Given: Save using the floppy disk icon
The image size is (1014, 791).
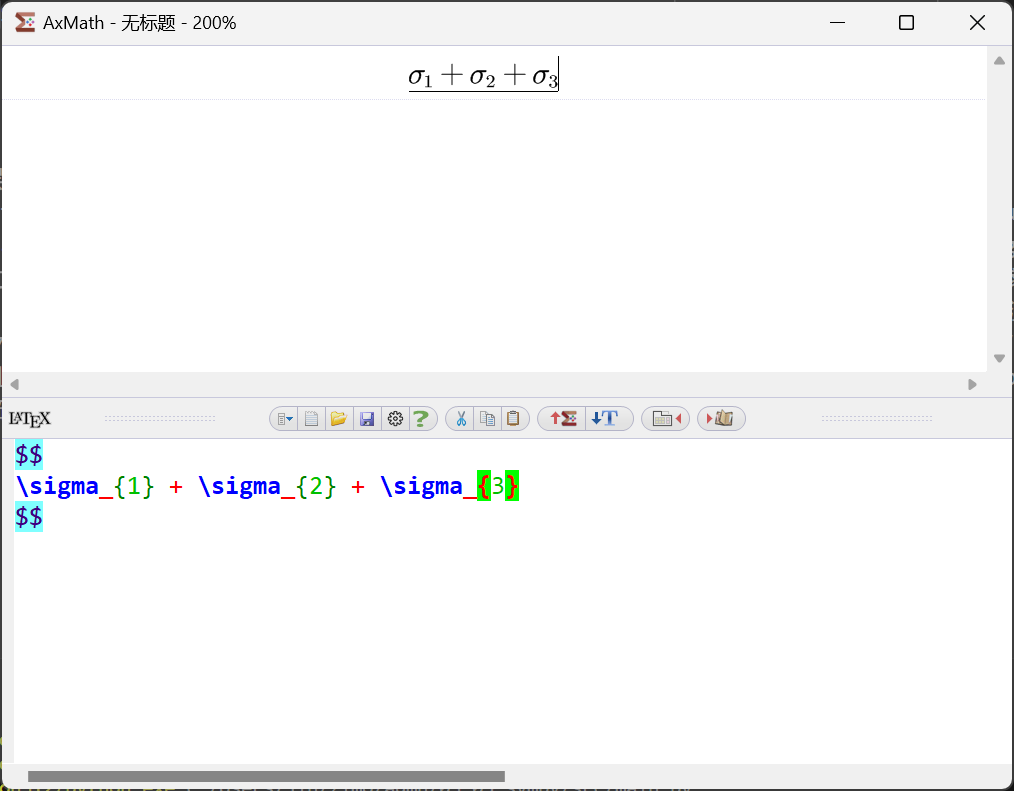Looking at the screenshot, I should coord(367,419).
